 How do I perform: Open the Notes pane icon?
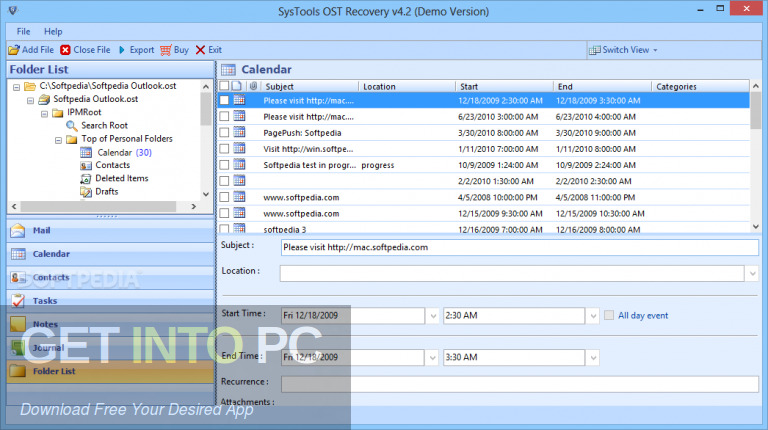pyautogui.click(x=18, y=324)
